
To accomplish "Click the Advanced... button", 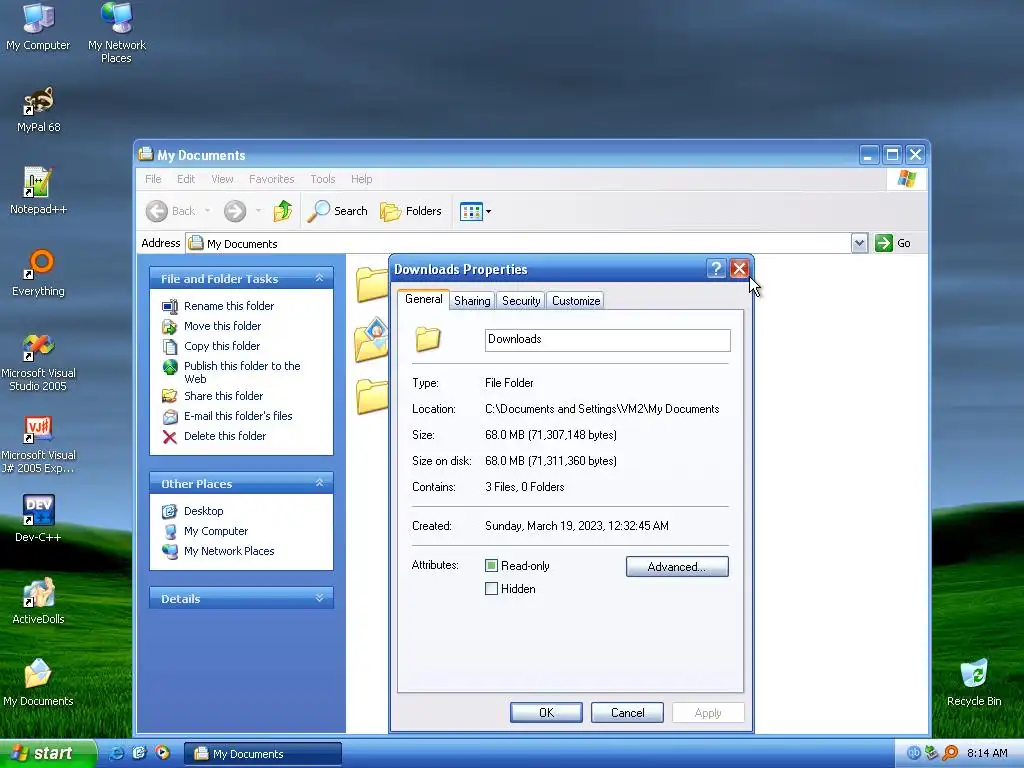I will click(677, 566).
